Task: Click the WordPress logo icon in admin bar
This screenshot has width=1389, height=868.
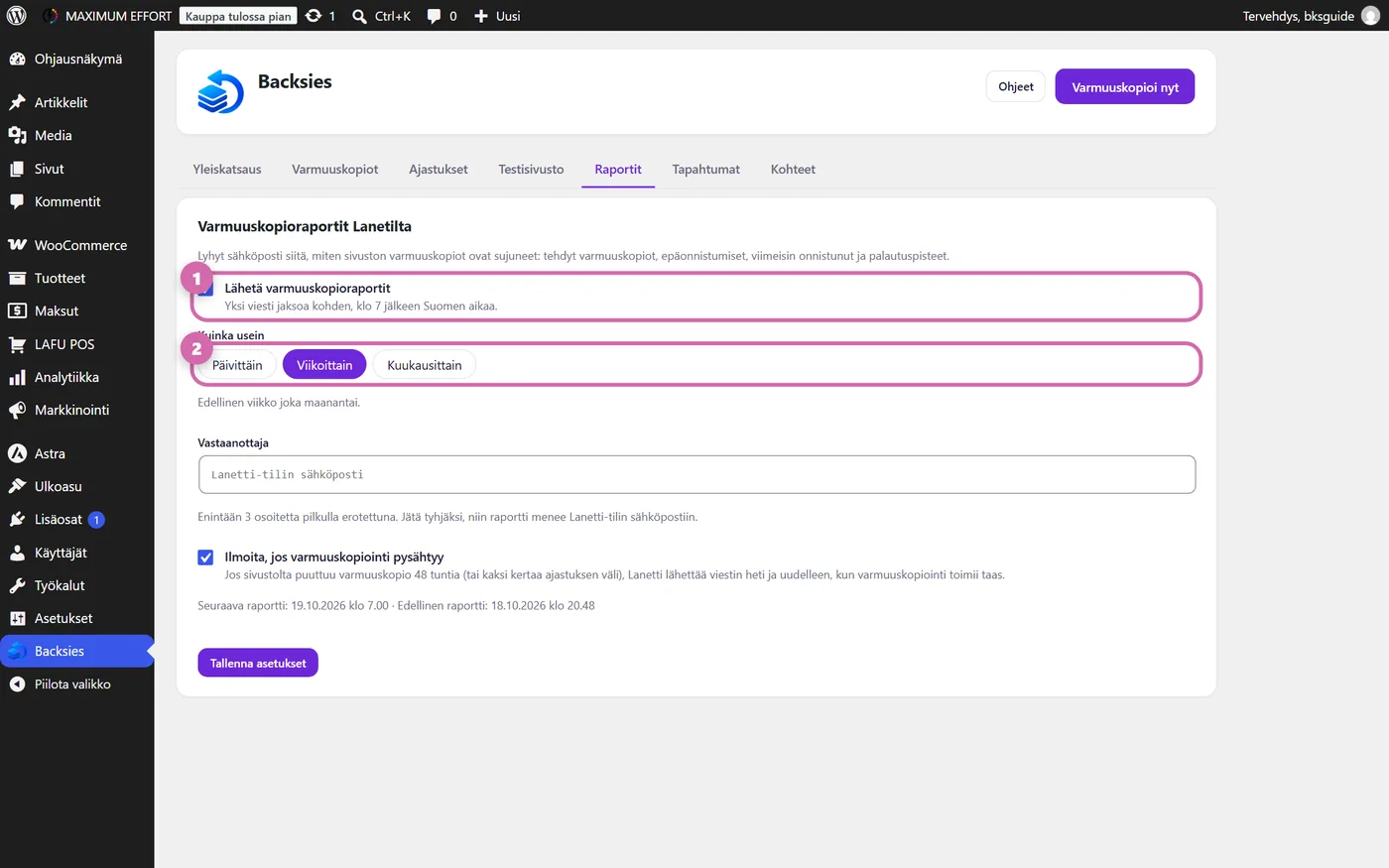Action: tap(16, 16)
